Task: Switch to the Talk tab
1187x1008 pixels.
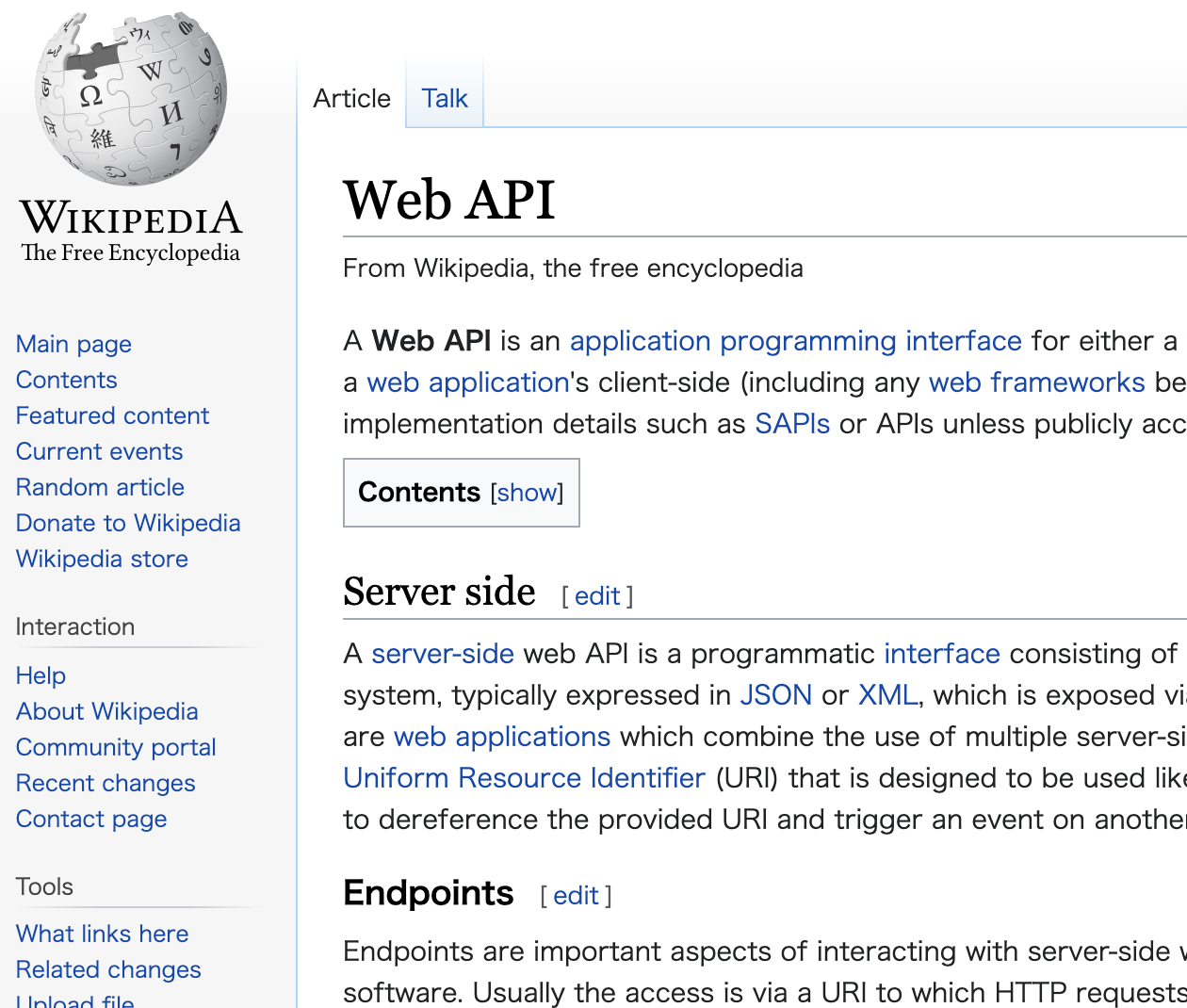Action: coord(444,98)
